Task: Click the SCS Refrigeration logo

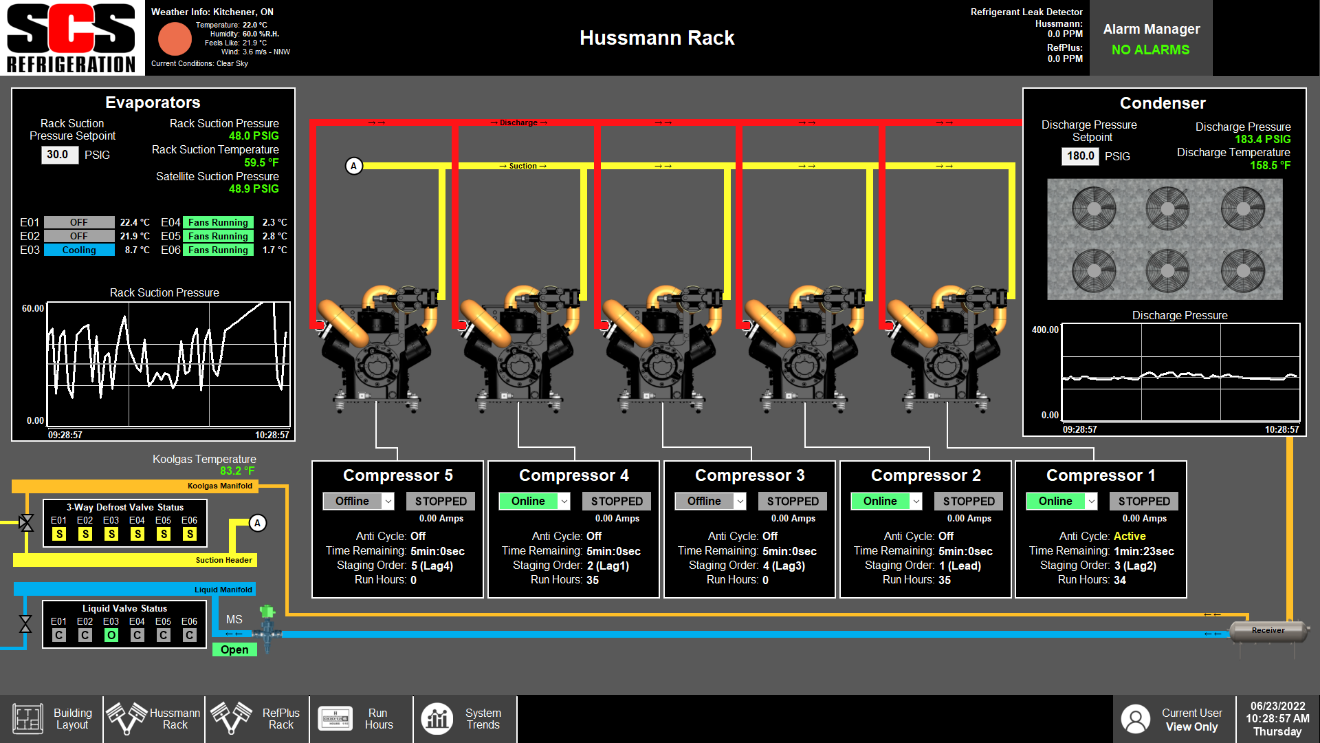Action: (x=70, y=38)
